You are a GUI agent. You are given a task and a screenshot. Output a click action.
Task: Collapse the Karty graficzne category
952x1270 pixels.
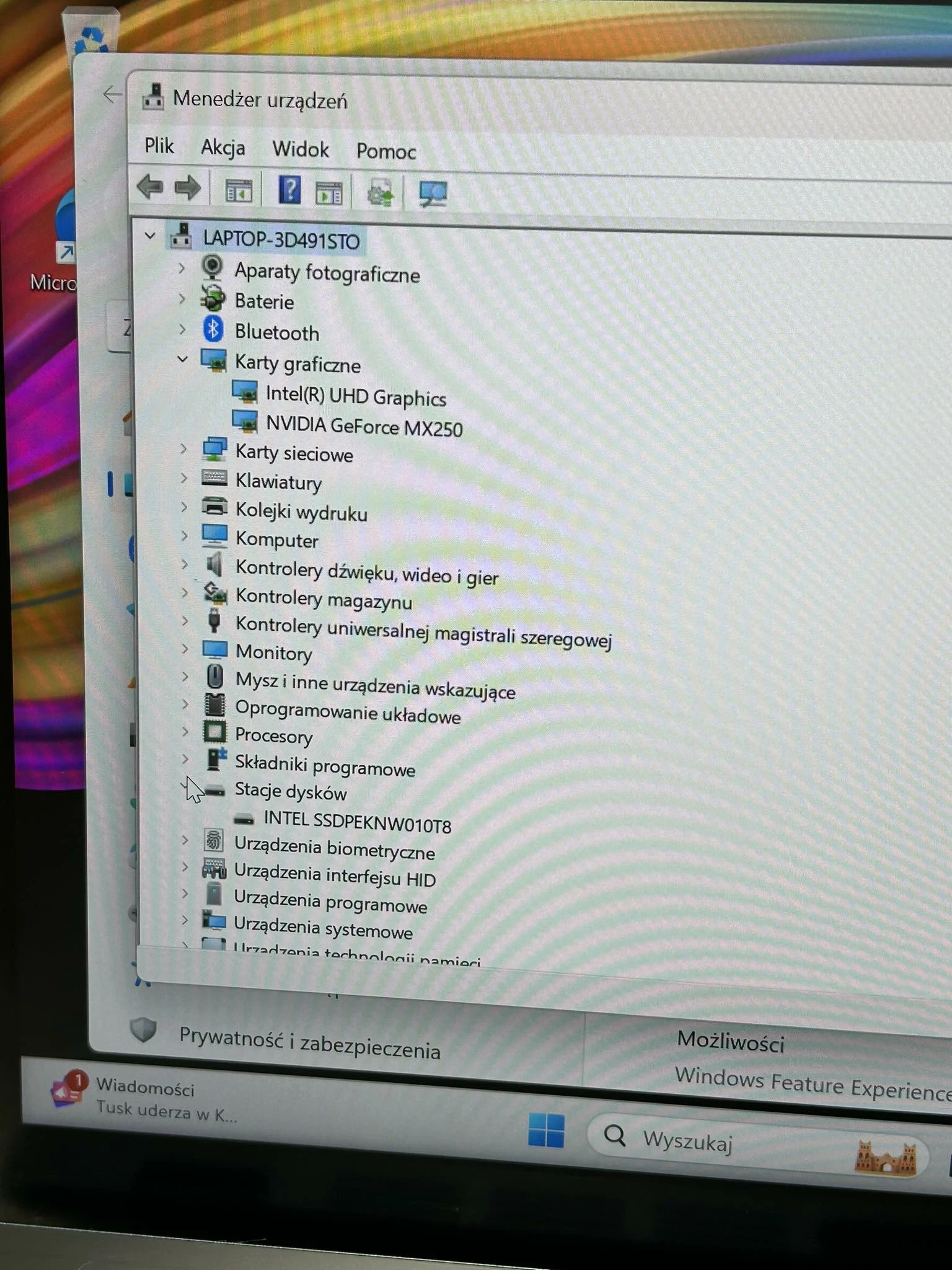(x=182, y=358)
